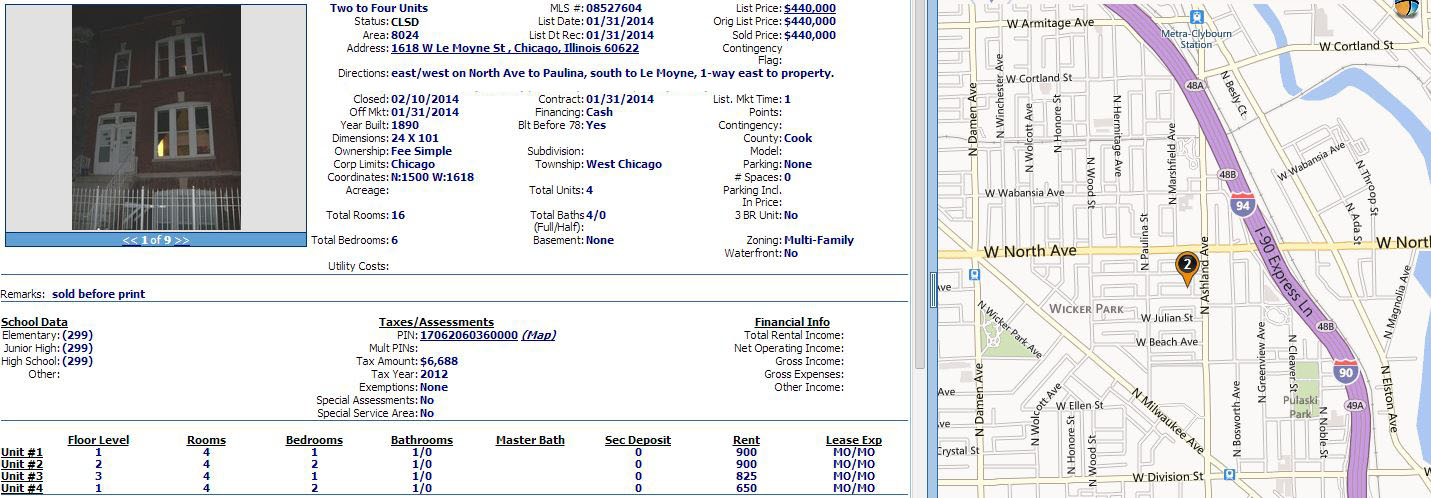
Task: Click the Financial Info heading
Action: pos(792,322)
